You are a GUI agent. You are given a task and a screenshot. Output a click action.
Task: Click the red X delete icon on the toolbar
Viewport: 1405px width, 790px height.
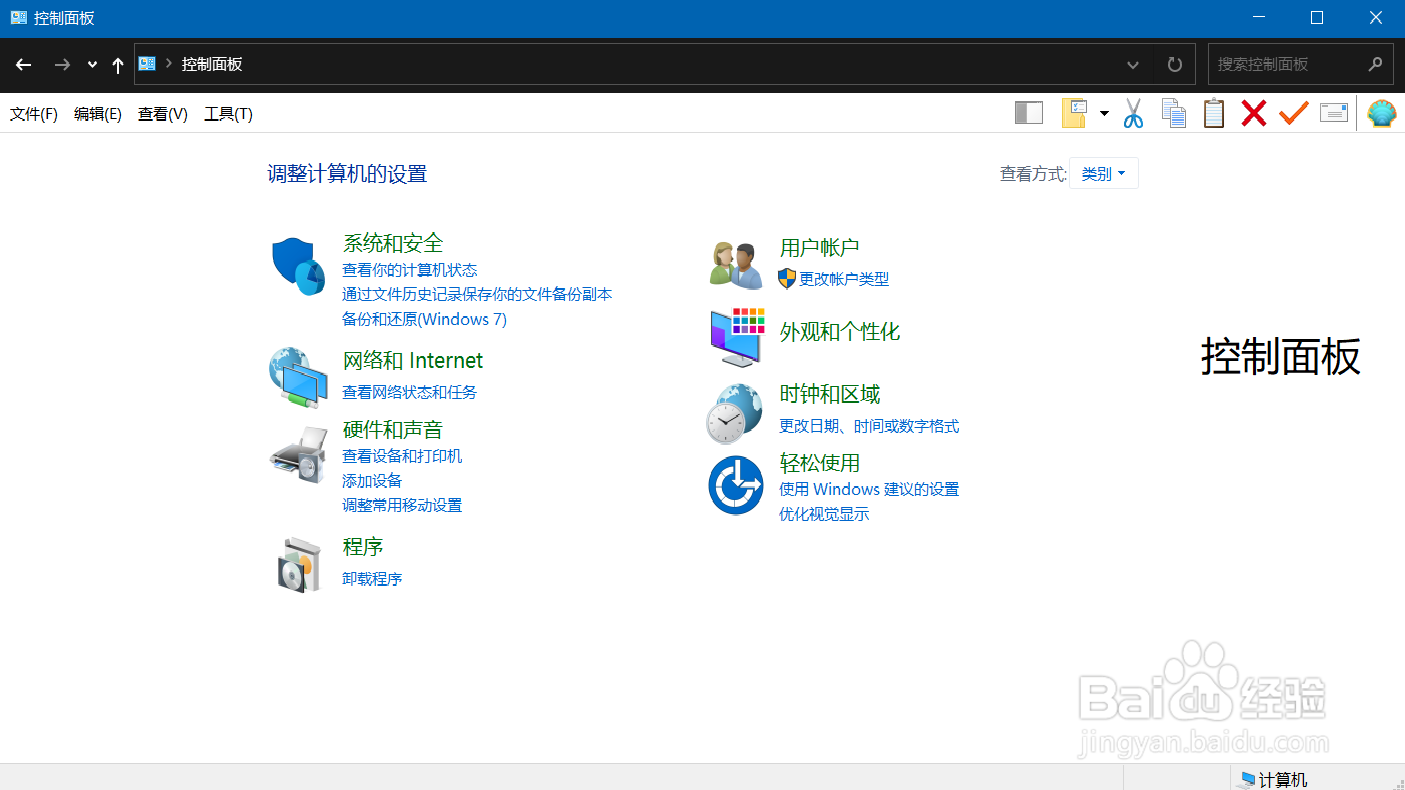[x=1253, y=113]
